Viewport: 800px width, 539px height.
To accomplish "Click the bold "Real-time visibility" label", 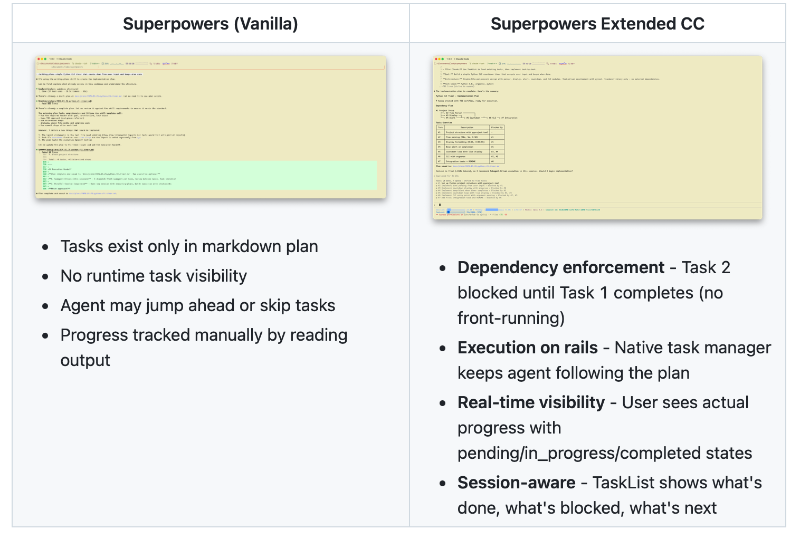I will (x=531, y=402).
